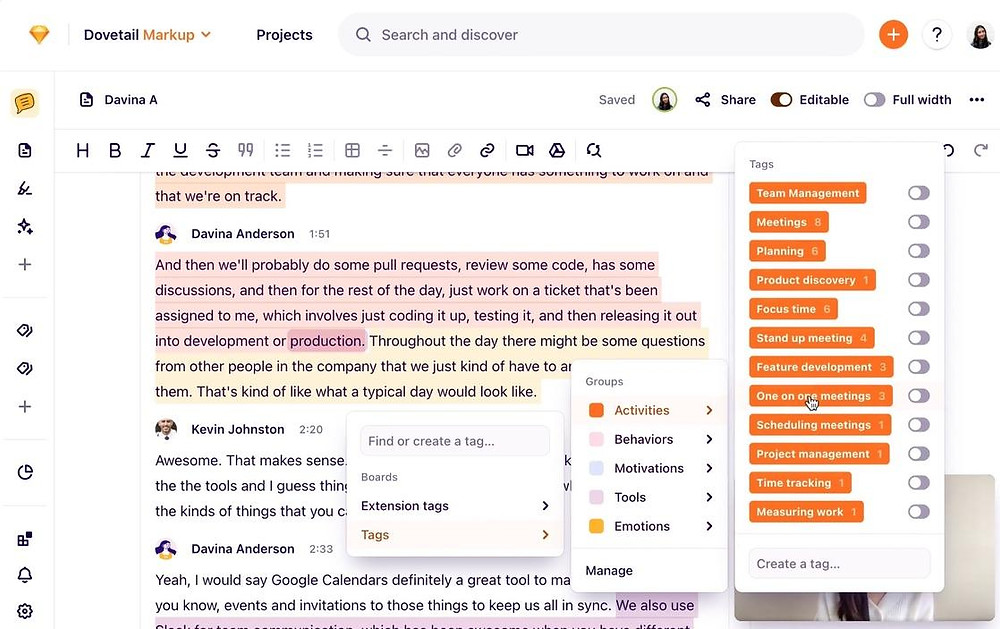Insert a bulleted list
The image size is (1000, 629).
coord(283,151)
